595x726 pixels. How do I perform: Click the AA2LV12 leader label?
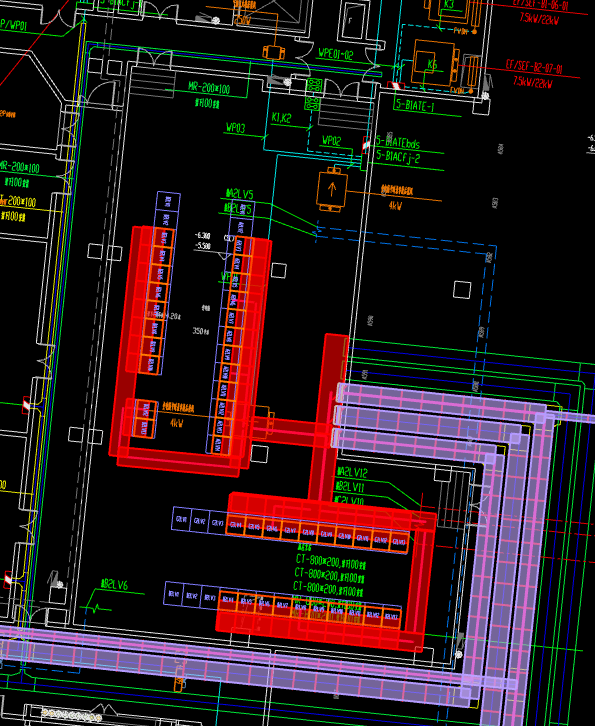pyautogui.click(x=352, y=472)
